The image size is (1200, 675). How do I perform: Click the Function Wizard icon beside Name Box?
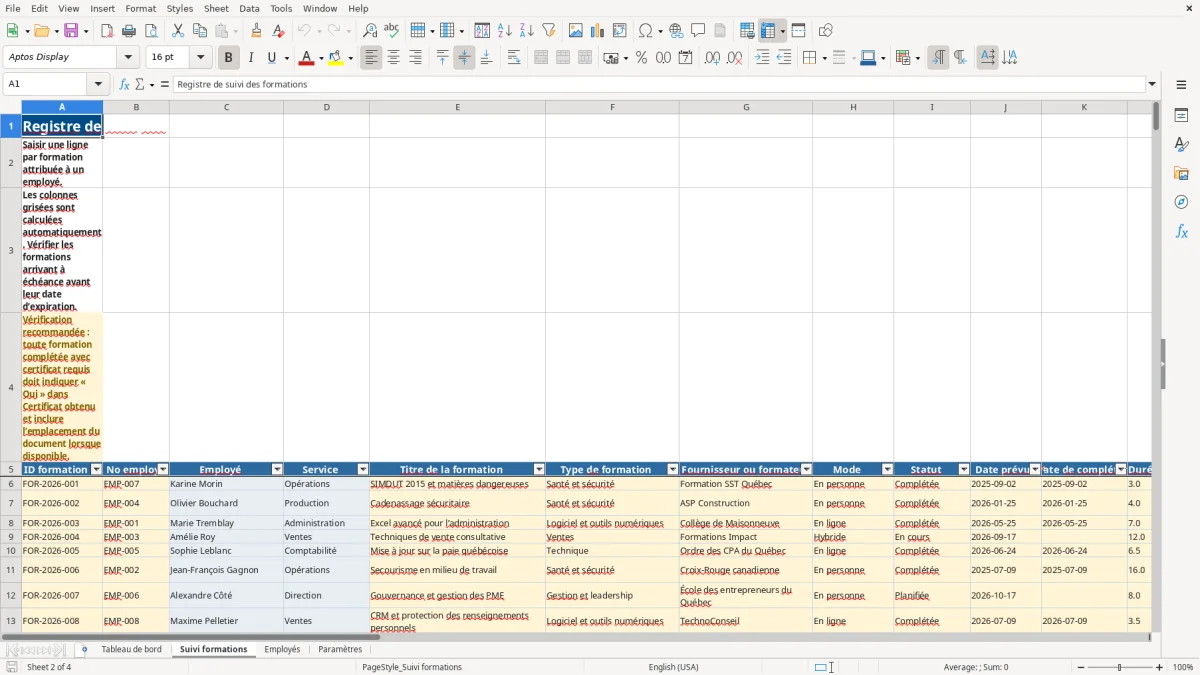point(124,84)
